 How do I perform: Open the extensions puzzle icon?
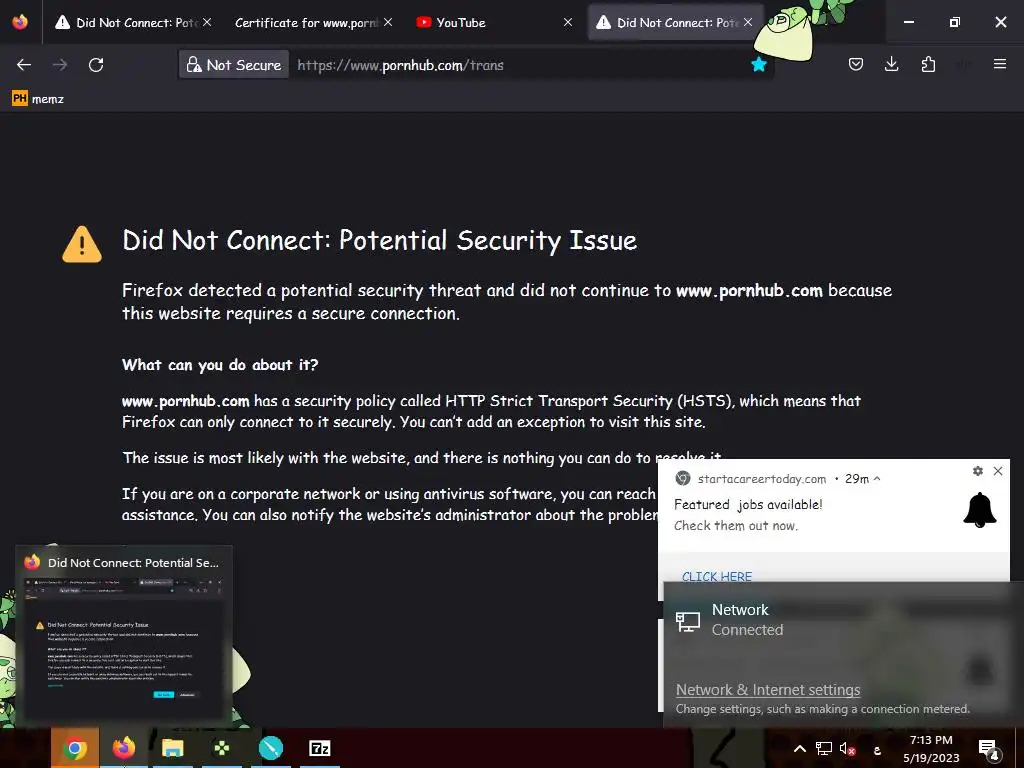[x=928, y=64]
